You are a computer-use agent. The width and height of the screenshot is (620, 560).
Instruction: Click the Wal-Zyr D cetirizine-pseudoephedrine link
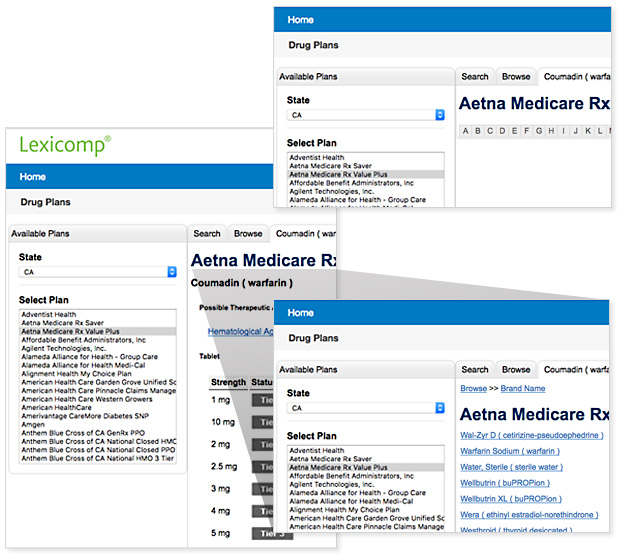point(531,436)
